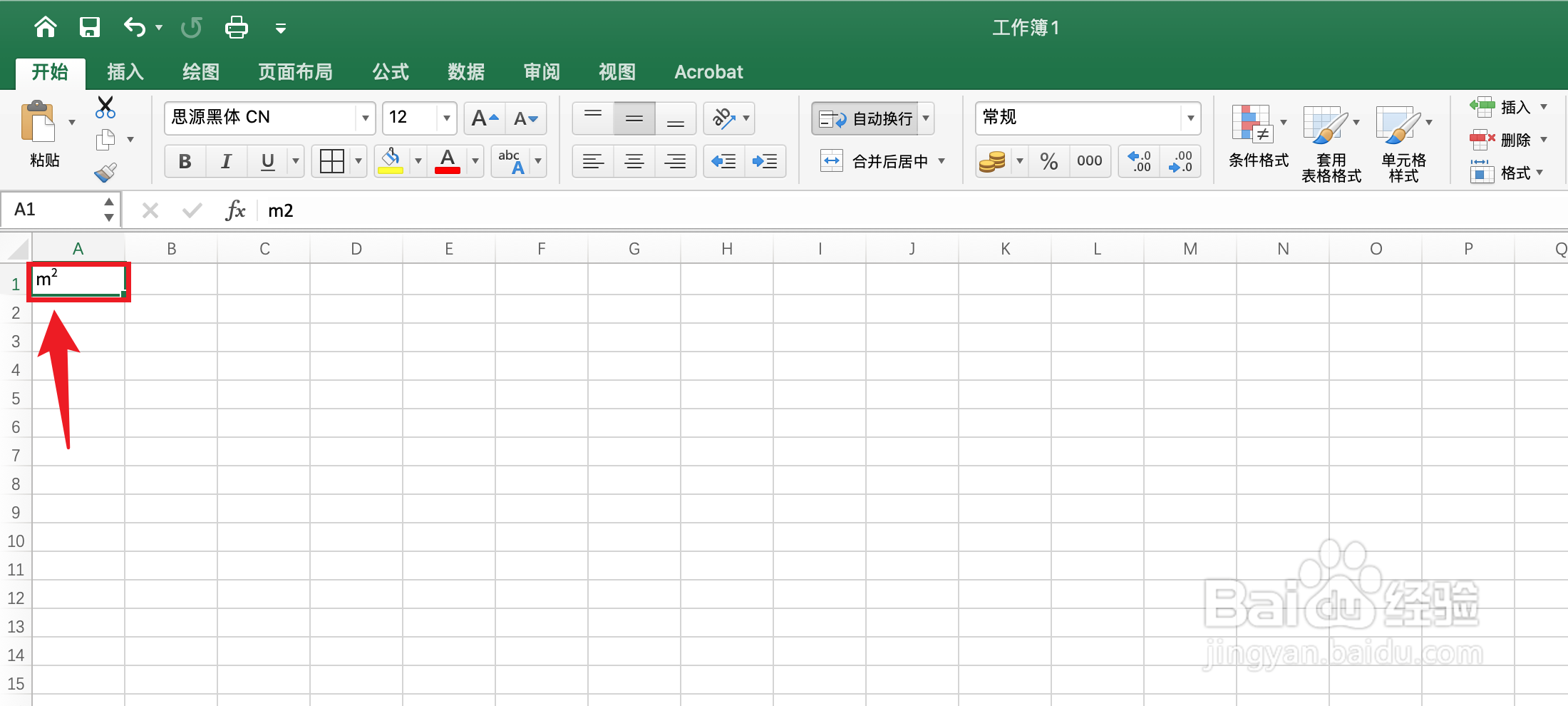This screenshot has height=706, width=1568.
Task: Decrease indent of cell contents
Action: point(724,161)
